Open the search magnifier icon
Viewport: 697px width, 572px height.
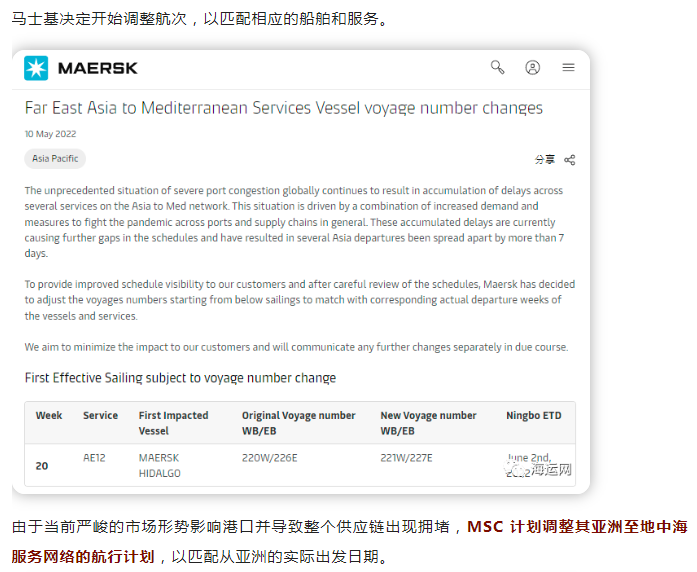tap(497, 68)
